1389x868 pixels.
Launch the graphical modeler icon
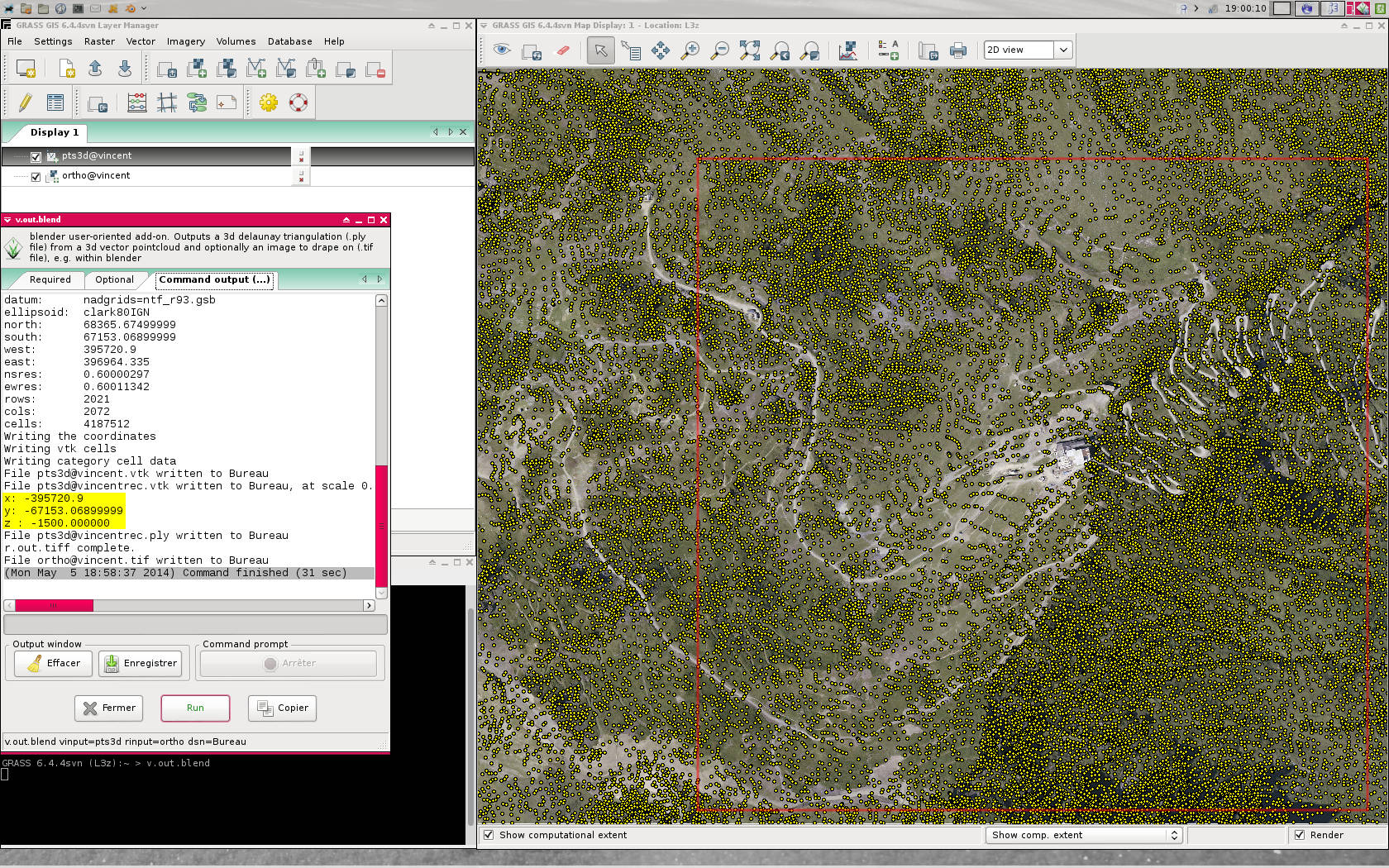(197, 103)
